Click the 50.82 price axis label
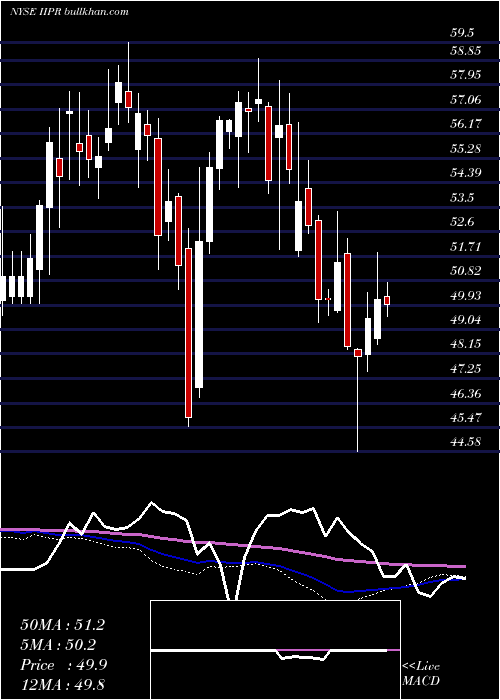 [x=466, y=271]
